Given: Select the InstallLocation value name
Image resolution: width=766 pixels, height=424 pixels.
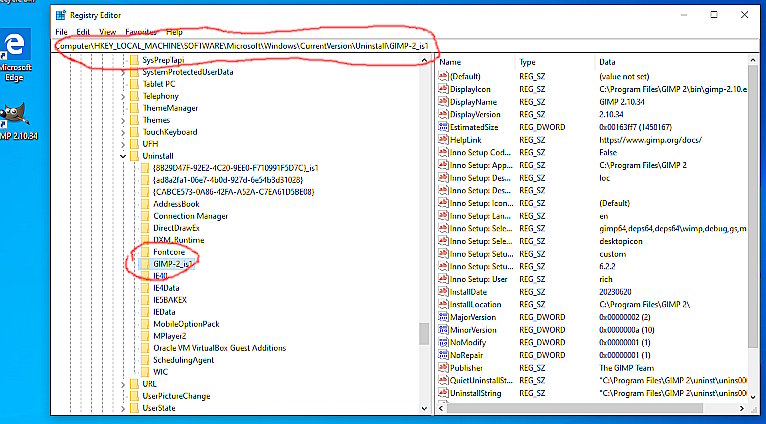Looking at the screenshot, I should tap(475, 304).
